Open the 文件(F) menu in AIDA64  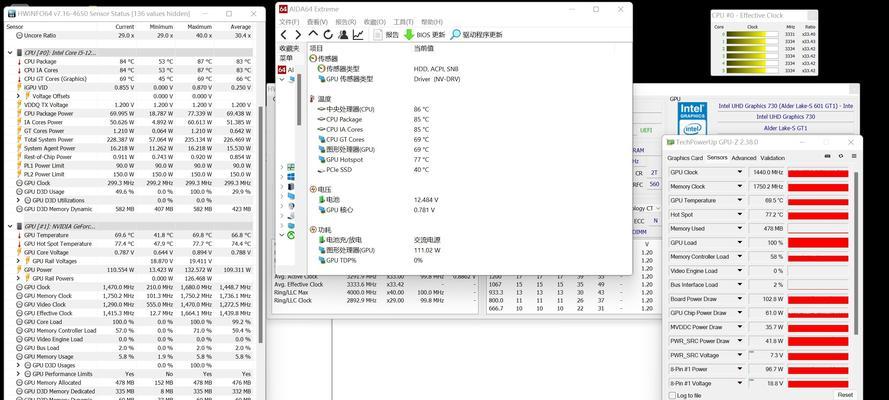point(289,22)
